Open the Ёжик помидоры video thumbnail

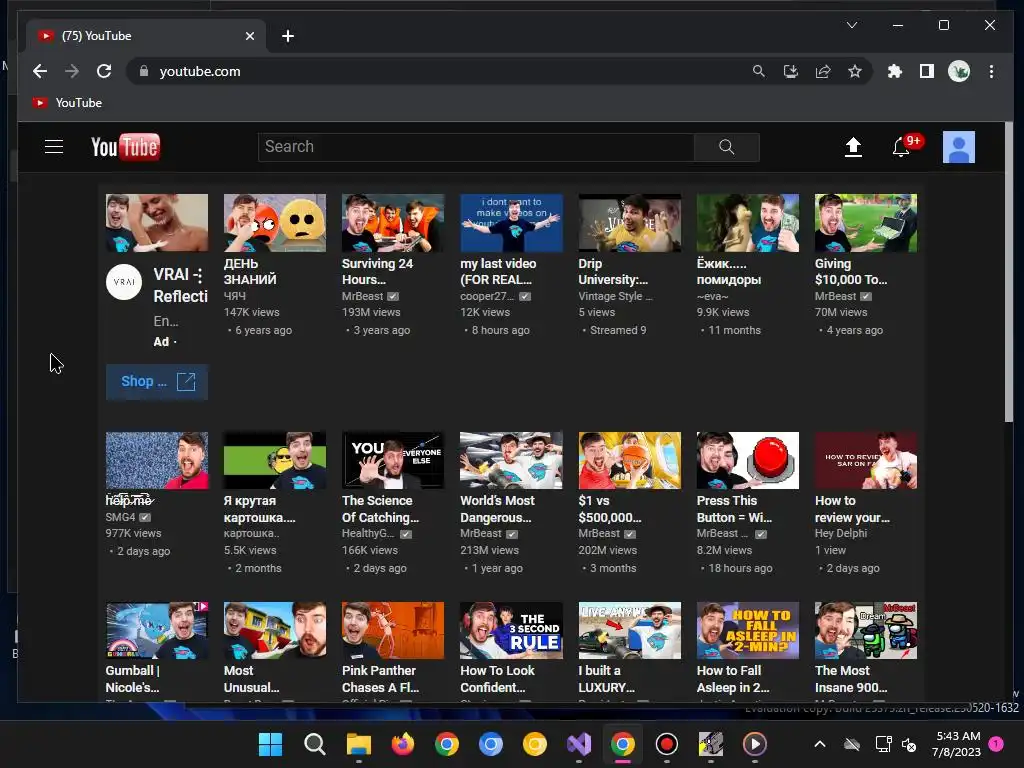(x=748, y=223)
